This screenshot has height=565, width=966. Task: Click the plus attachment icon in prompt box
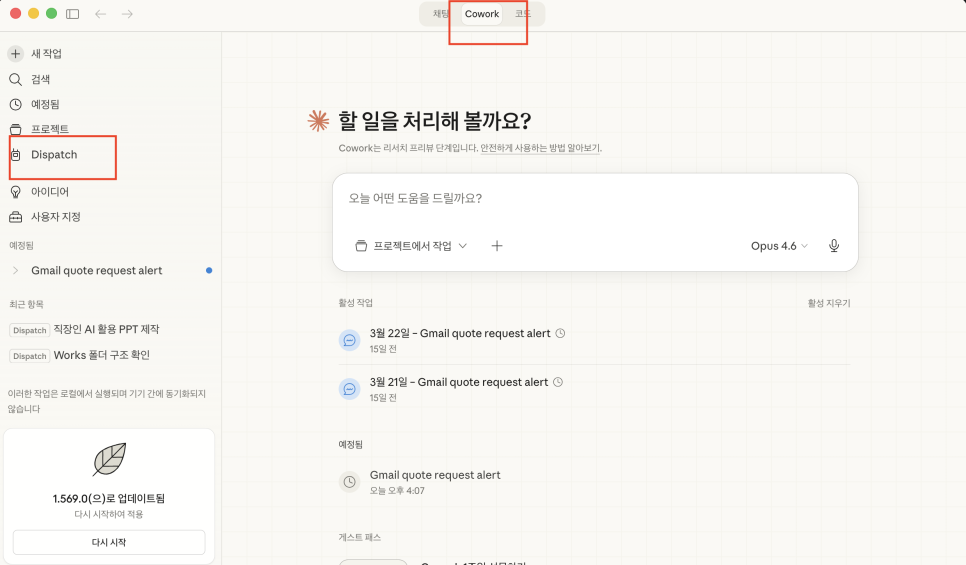497,246
